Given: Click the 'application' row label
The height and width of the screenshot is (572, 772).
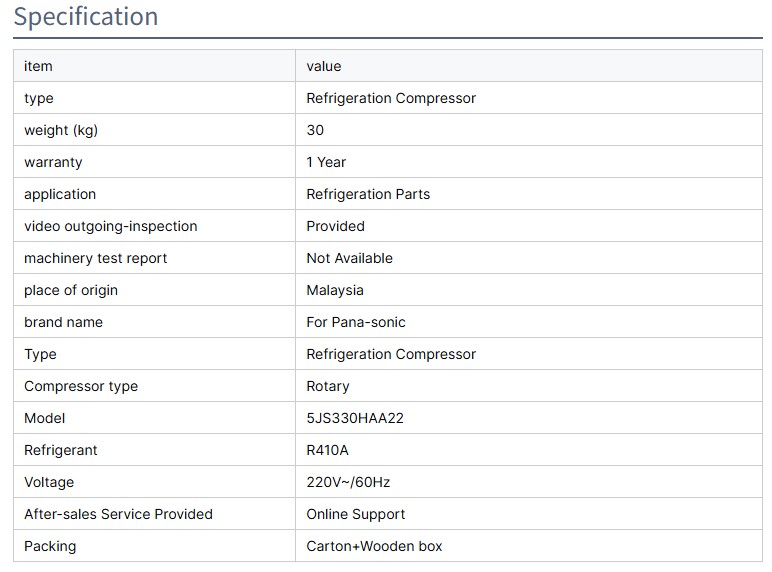Looking at the screenshot, I should pyautogui.click(x=60, y=194).
